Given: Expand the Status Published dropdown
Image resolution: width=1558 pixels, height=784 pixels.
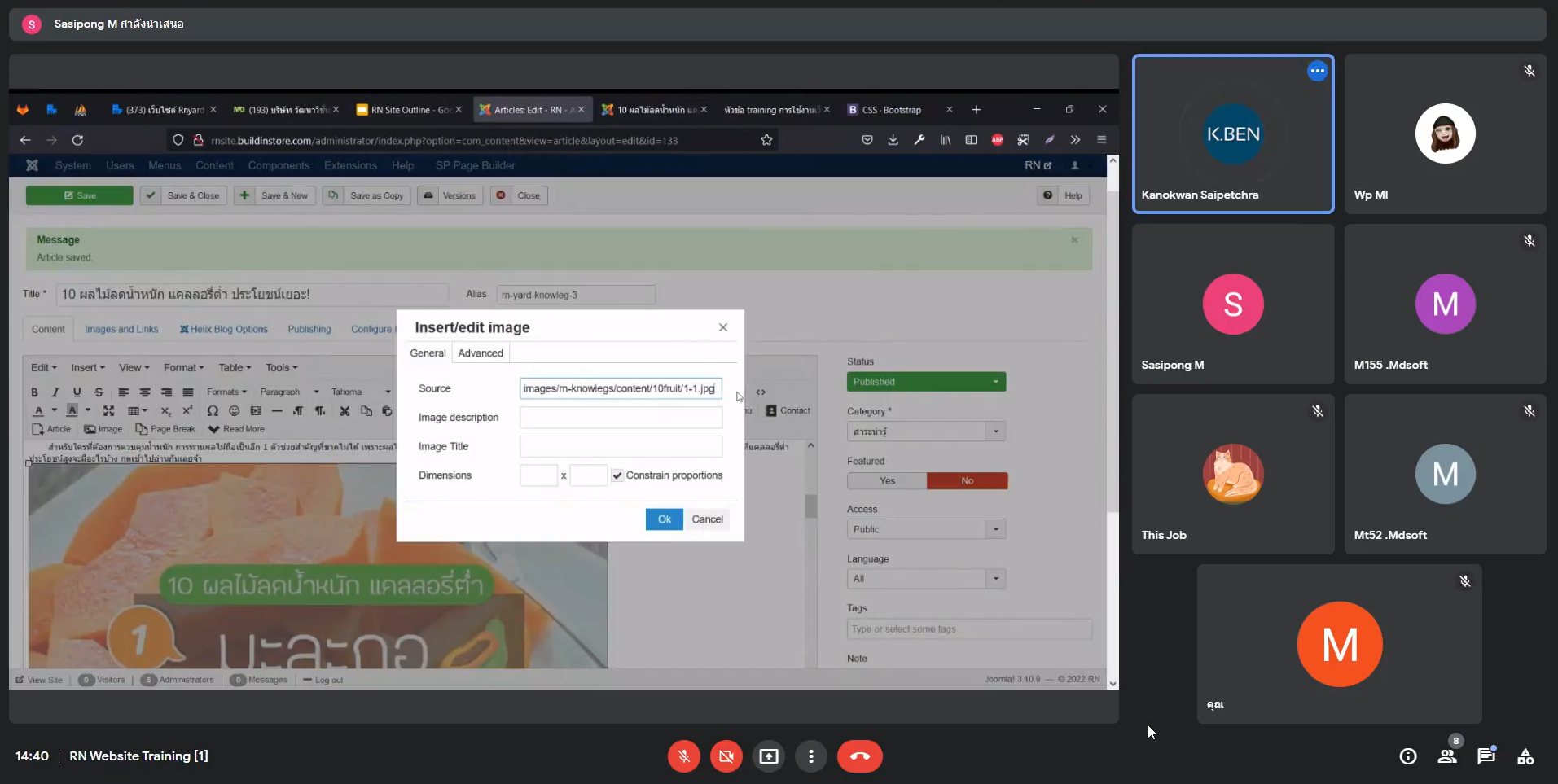Looking at the screenshot, I should click(x=926, y=382).
